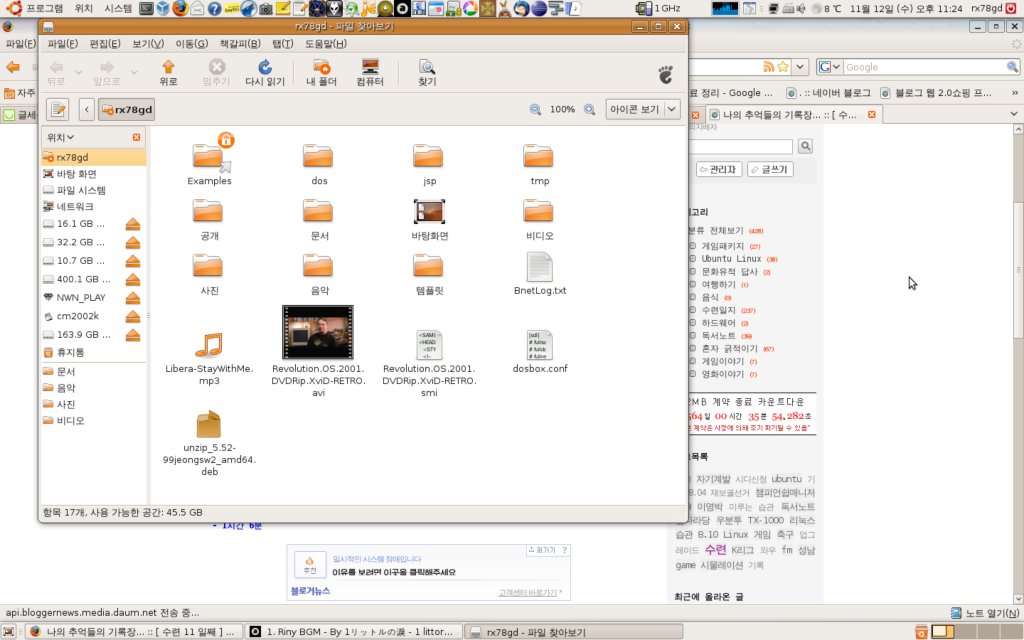Open the 보기(V) menu
This screenshot has height=640, width=1024.
[148, 43]
